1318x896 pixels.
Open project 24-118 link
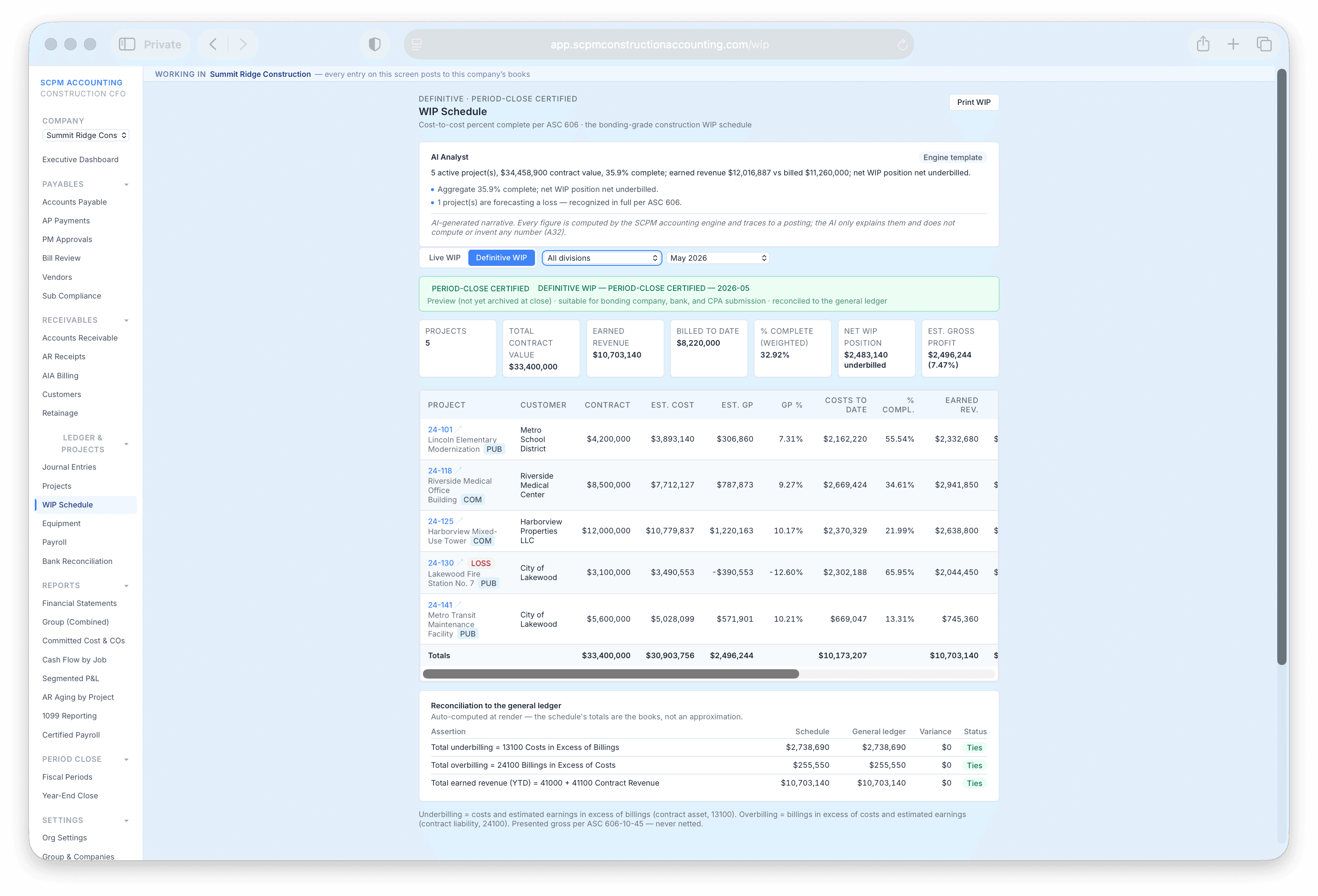[439, 471]
